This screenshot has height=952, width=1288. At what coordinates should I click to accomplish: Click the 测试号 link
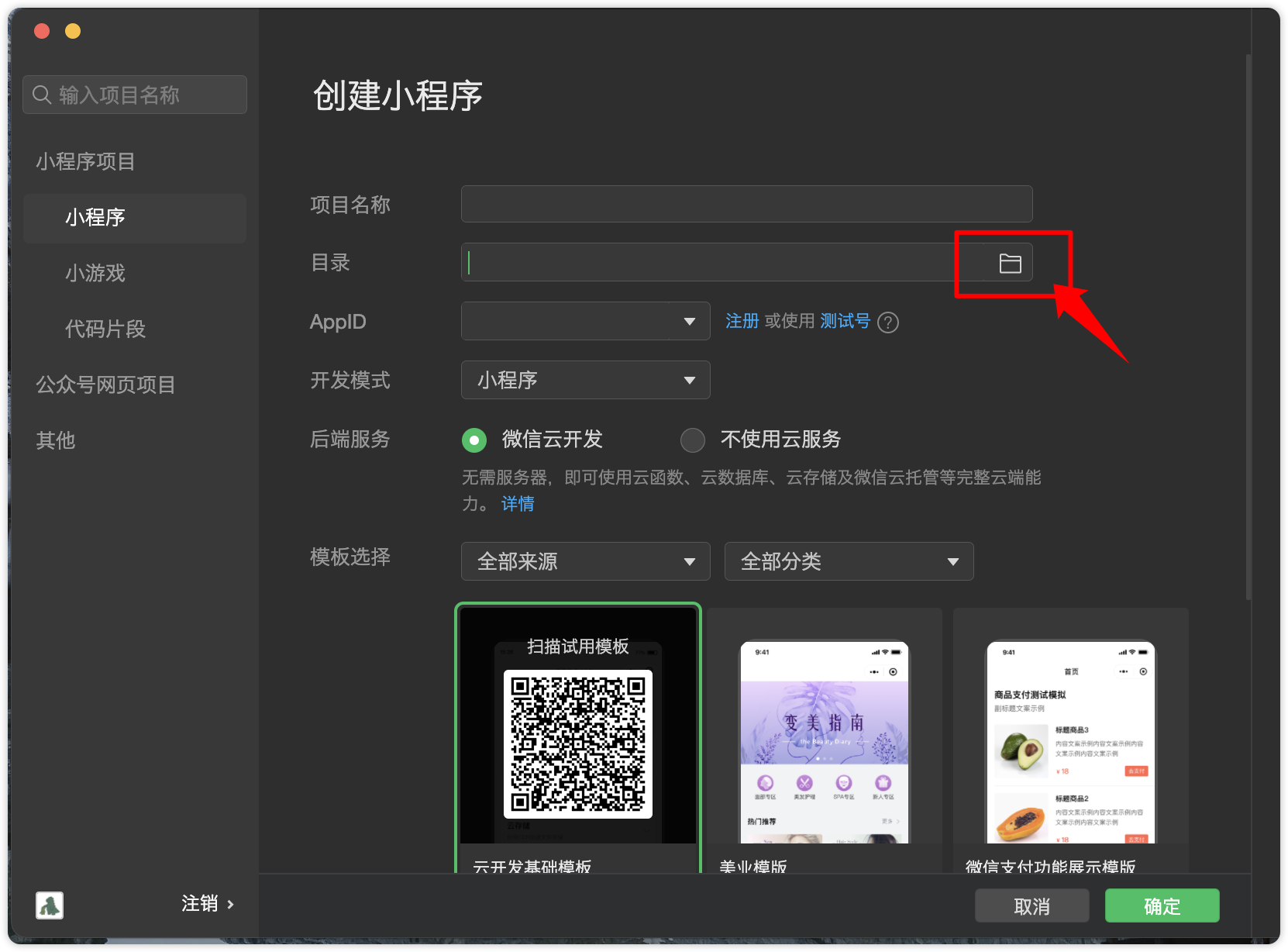click(845, 321)
